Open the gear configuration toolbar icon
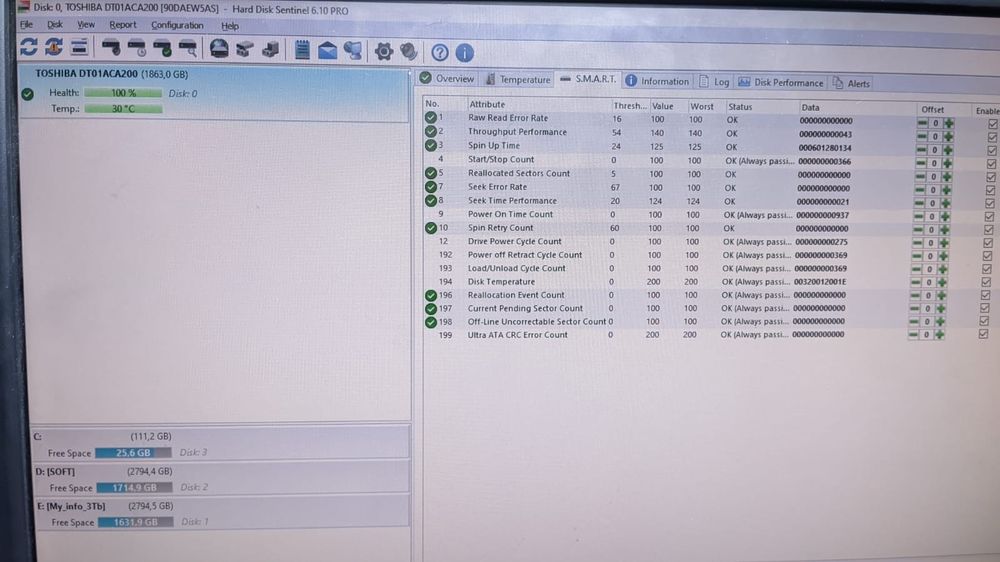The width and height of the screenshot is (1000, 562). coord(383,52)
